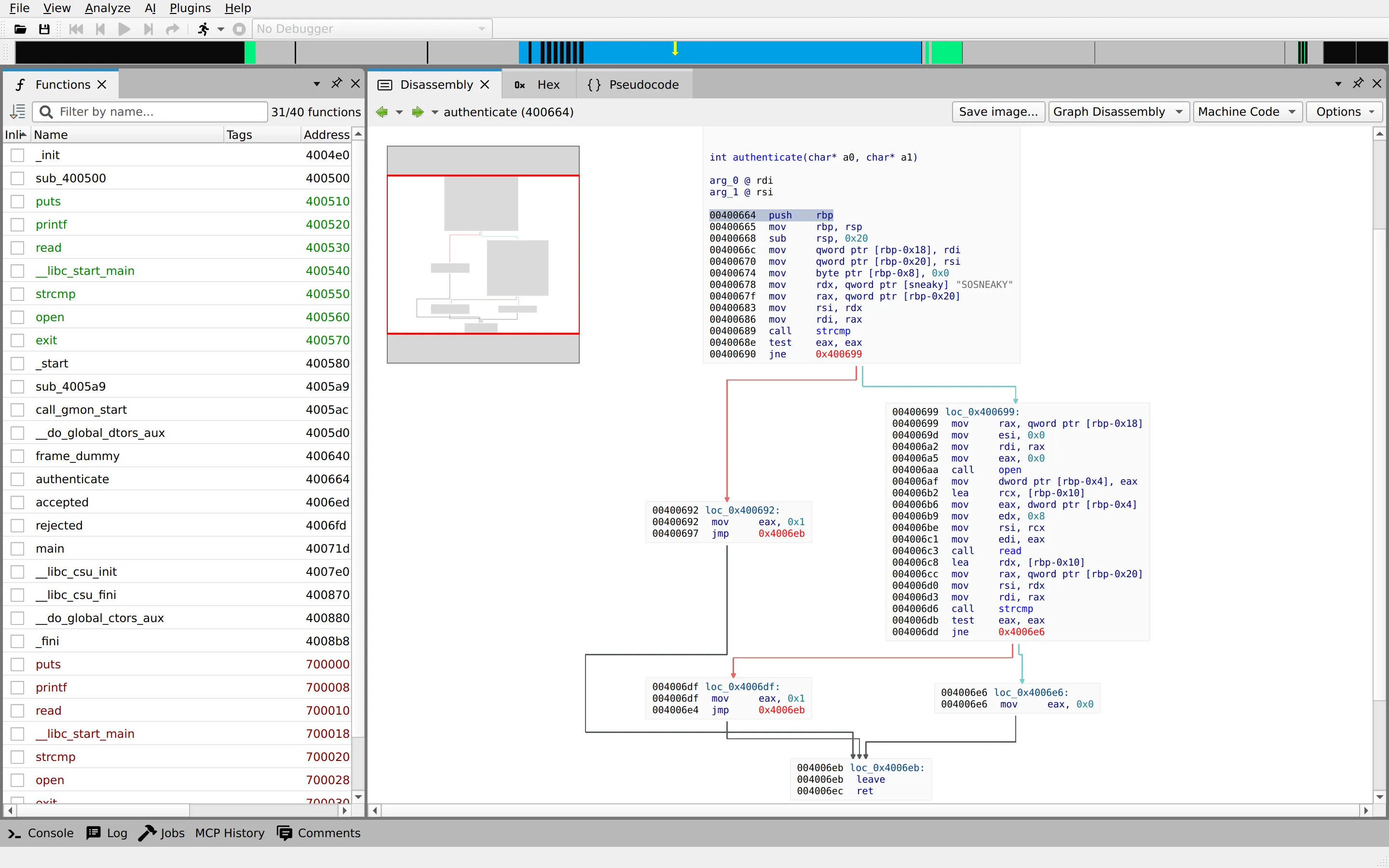Open the AI menu

pyautogui.click(x=150, y=8)
